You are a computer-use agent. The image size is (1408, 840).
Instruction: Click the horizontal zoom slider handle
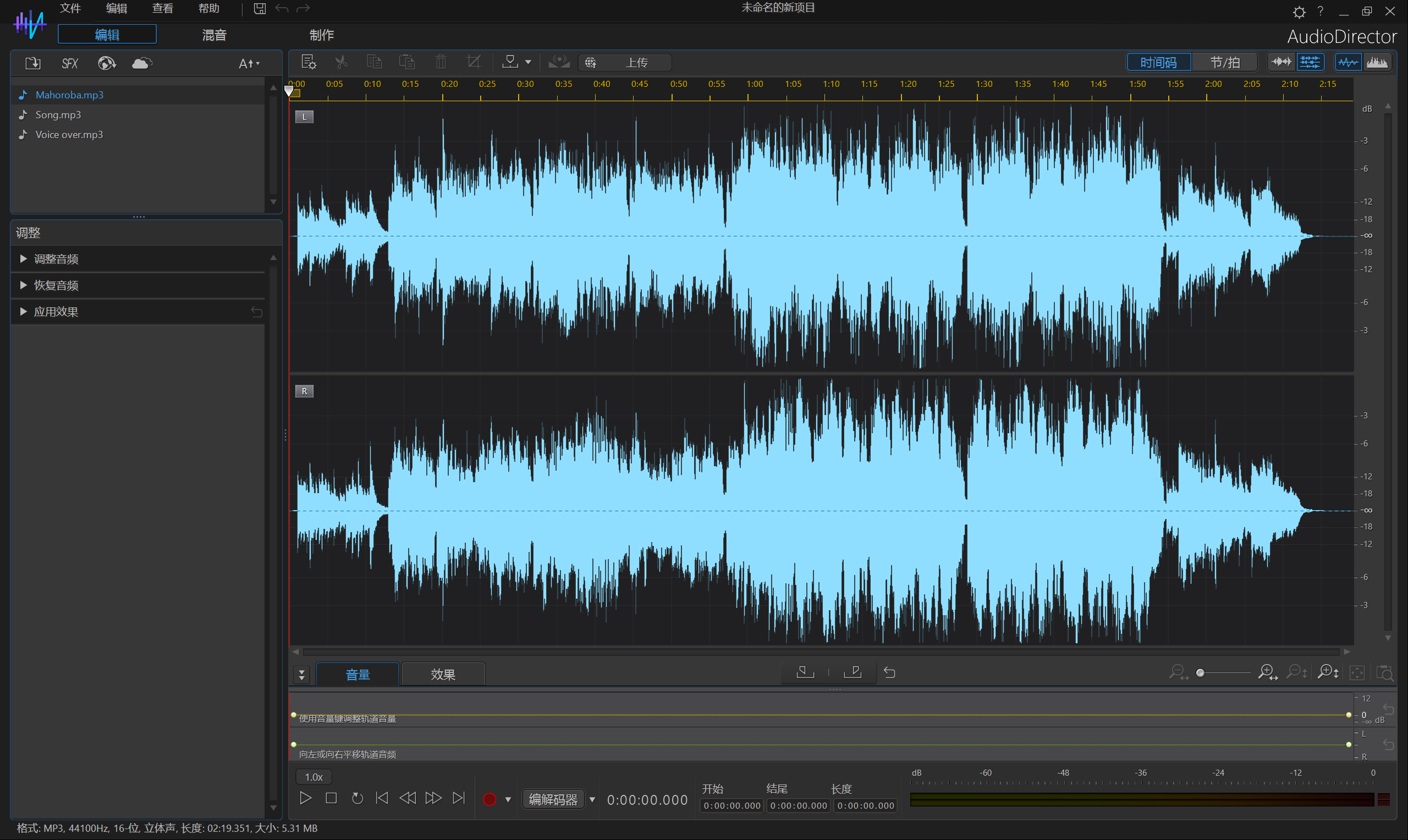coord(1200,672)
